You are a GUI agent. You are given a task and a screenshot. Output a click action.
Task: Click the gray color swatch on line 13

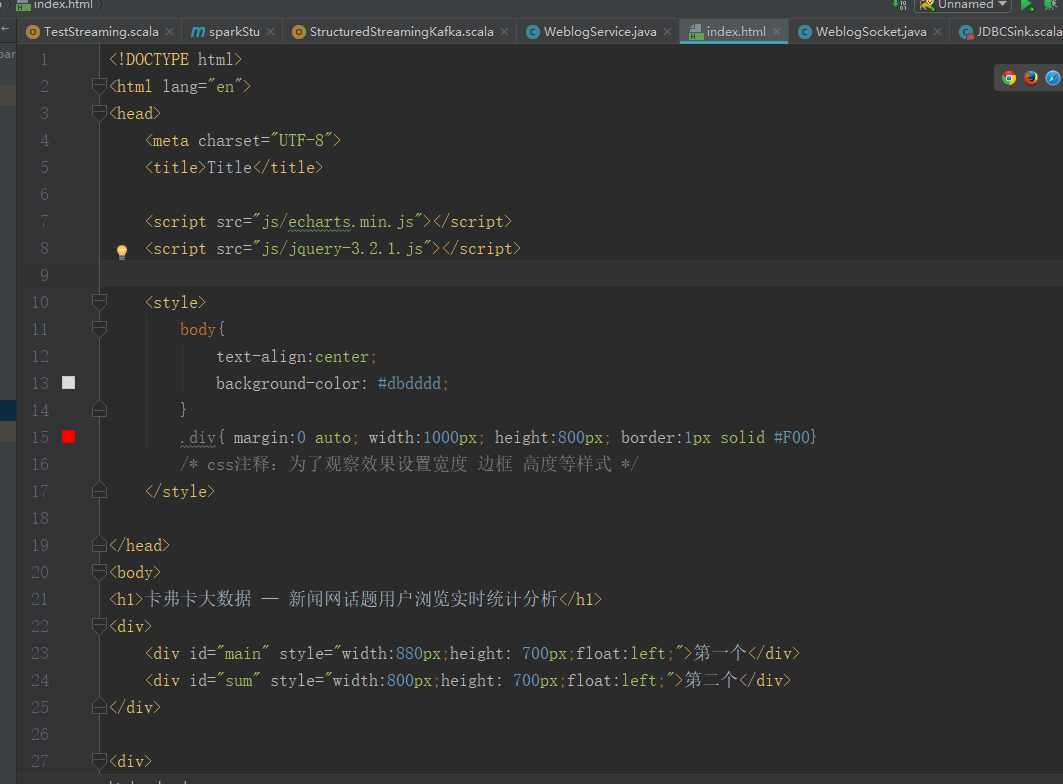coord(68,383)
